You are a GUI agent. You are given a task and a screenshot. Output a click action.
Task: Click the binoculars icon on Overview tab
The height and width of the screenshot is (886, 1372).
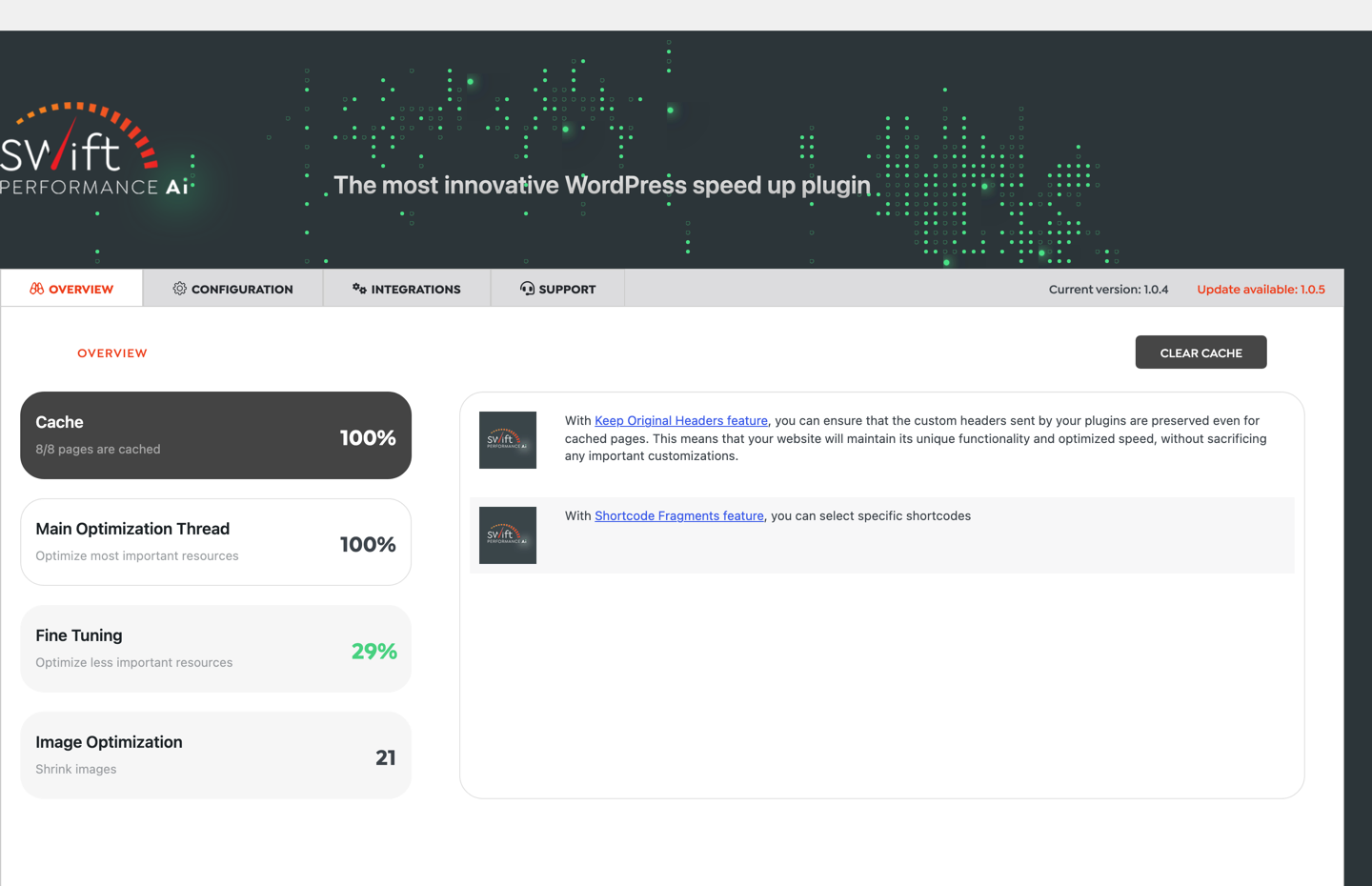[x=36, y=289]
